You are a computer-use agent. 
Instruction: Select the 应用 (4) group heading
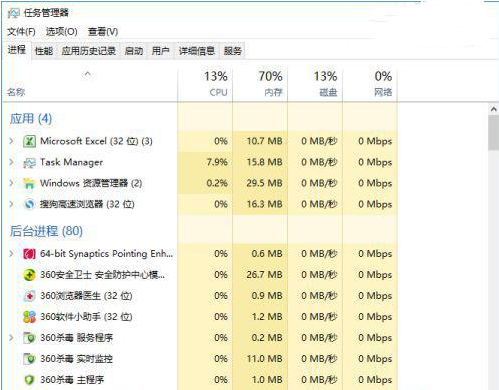point(31,118)
